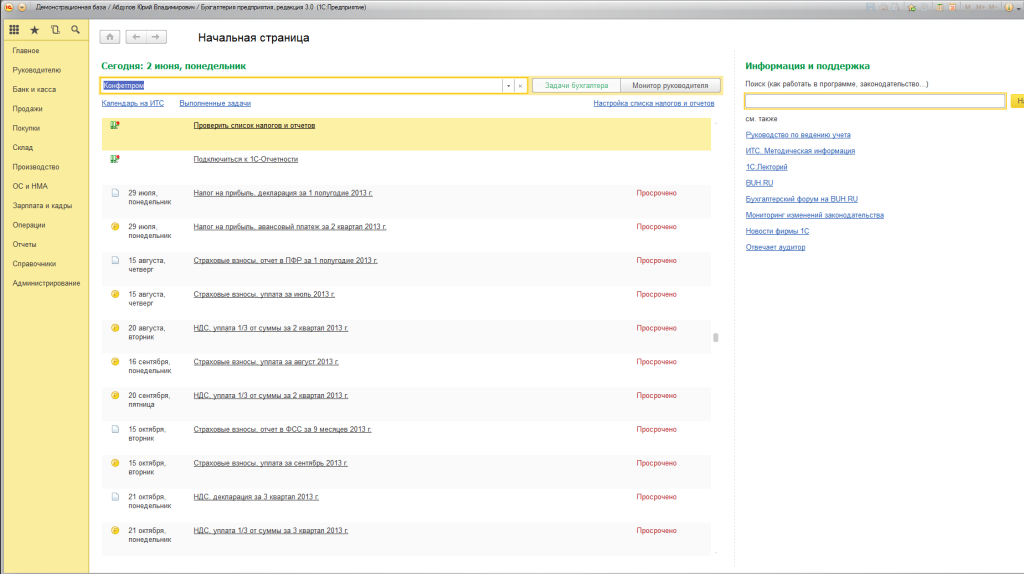Click coin icon for 'авансовый платеж за 2 квартал' row

pos(115,227)
